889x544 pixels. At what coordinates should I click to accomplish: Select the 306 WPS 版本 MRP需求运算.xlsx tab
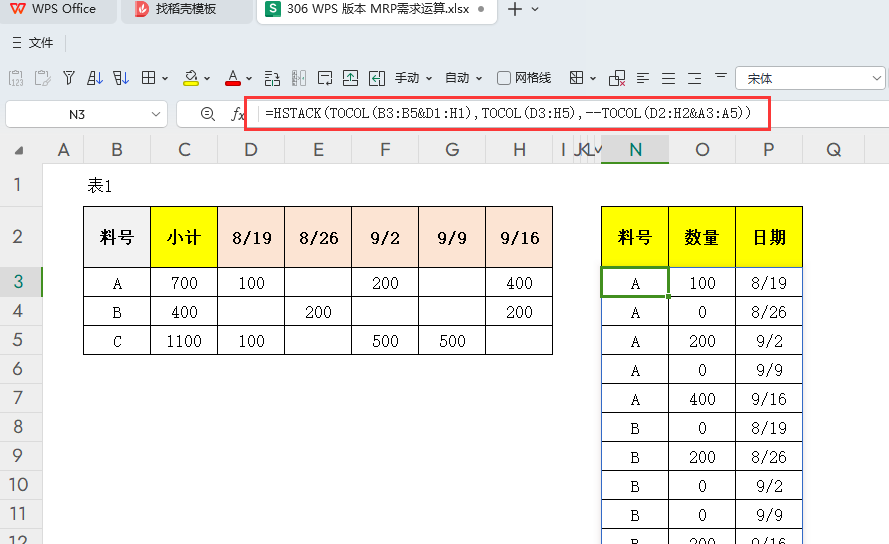377,10
